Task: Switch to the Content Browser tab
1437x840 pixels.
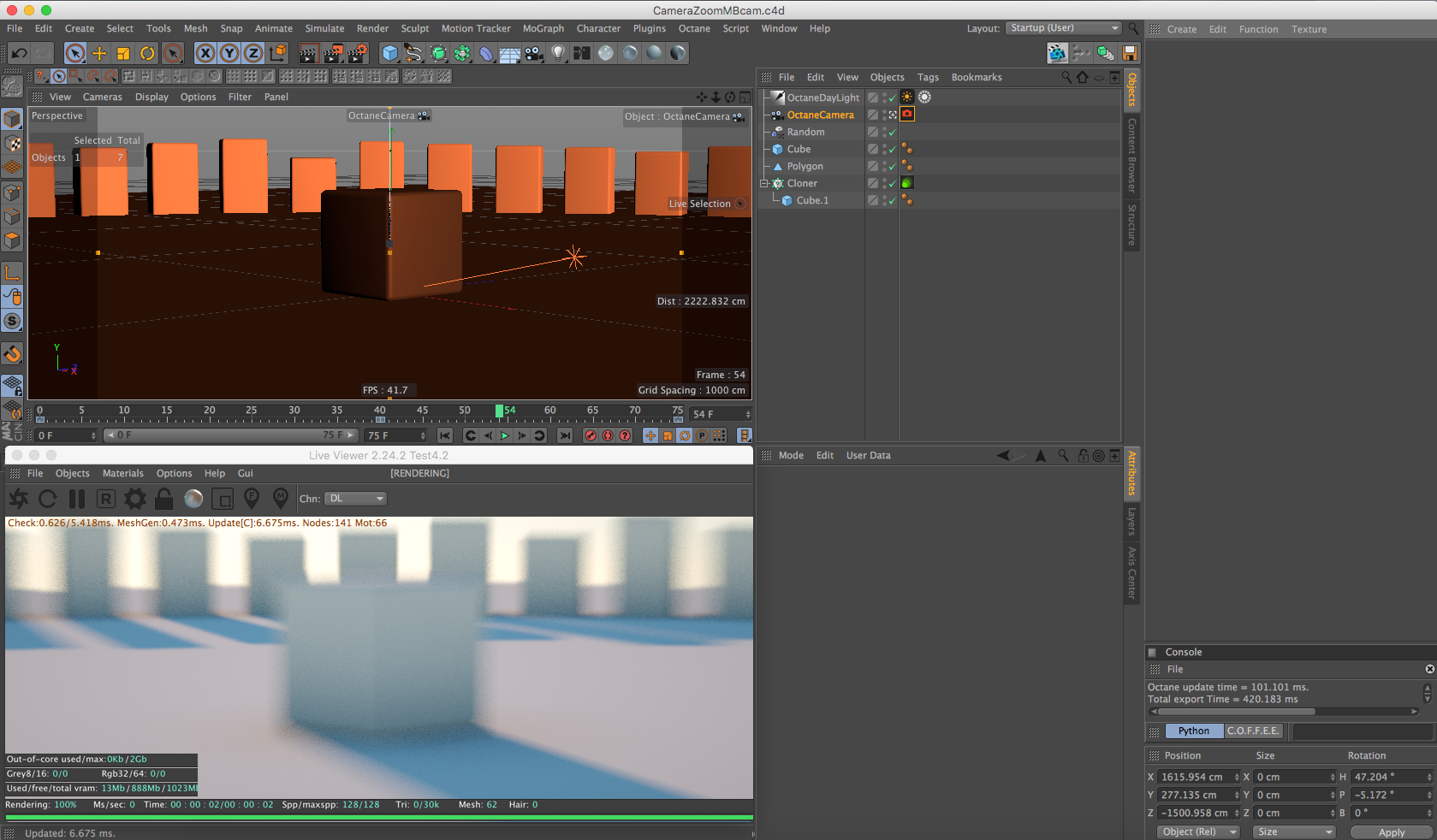Action: pos(1131,155)
